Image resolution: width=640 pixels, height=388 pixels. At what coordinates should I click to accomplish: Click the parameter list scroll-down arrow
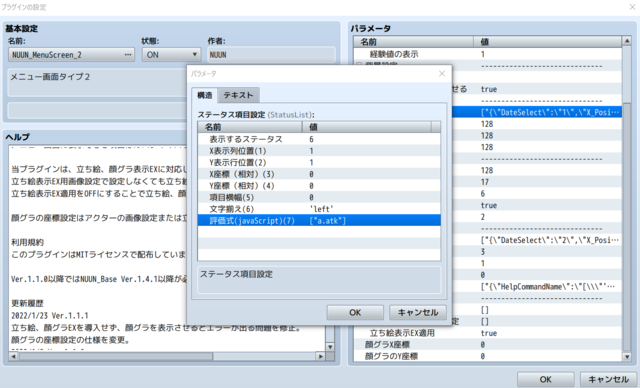point(627,357)
